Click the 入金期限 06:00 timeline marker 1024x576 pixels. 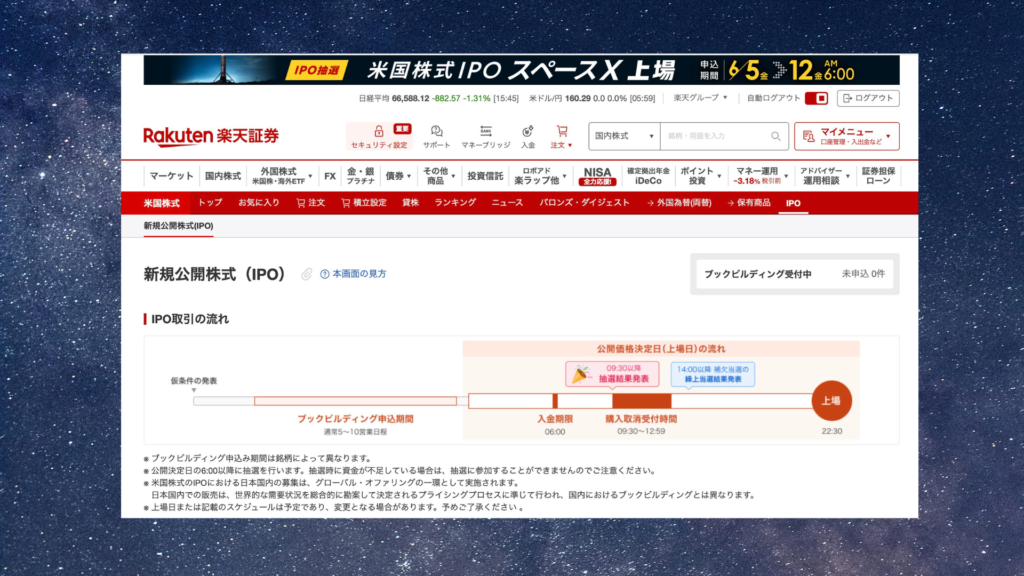[x=555, y=401]
